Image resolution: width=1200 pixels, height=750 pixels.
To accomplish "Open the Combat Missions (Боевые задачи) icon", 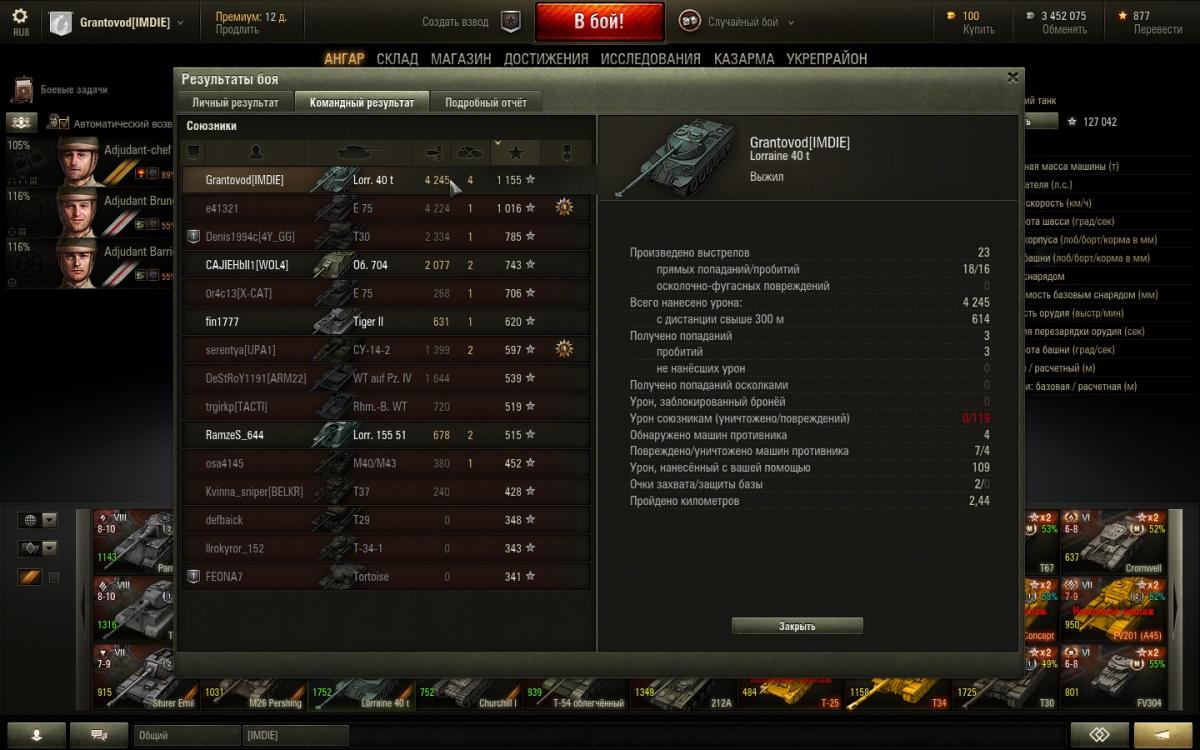I will click(x=22, y=90).
